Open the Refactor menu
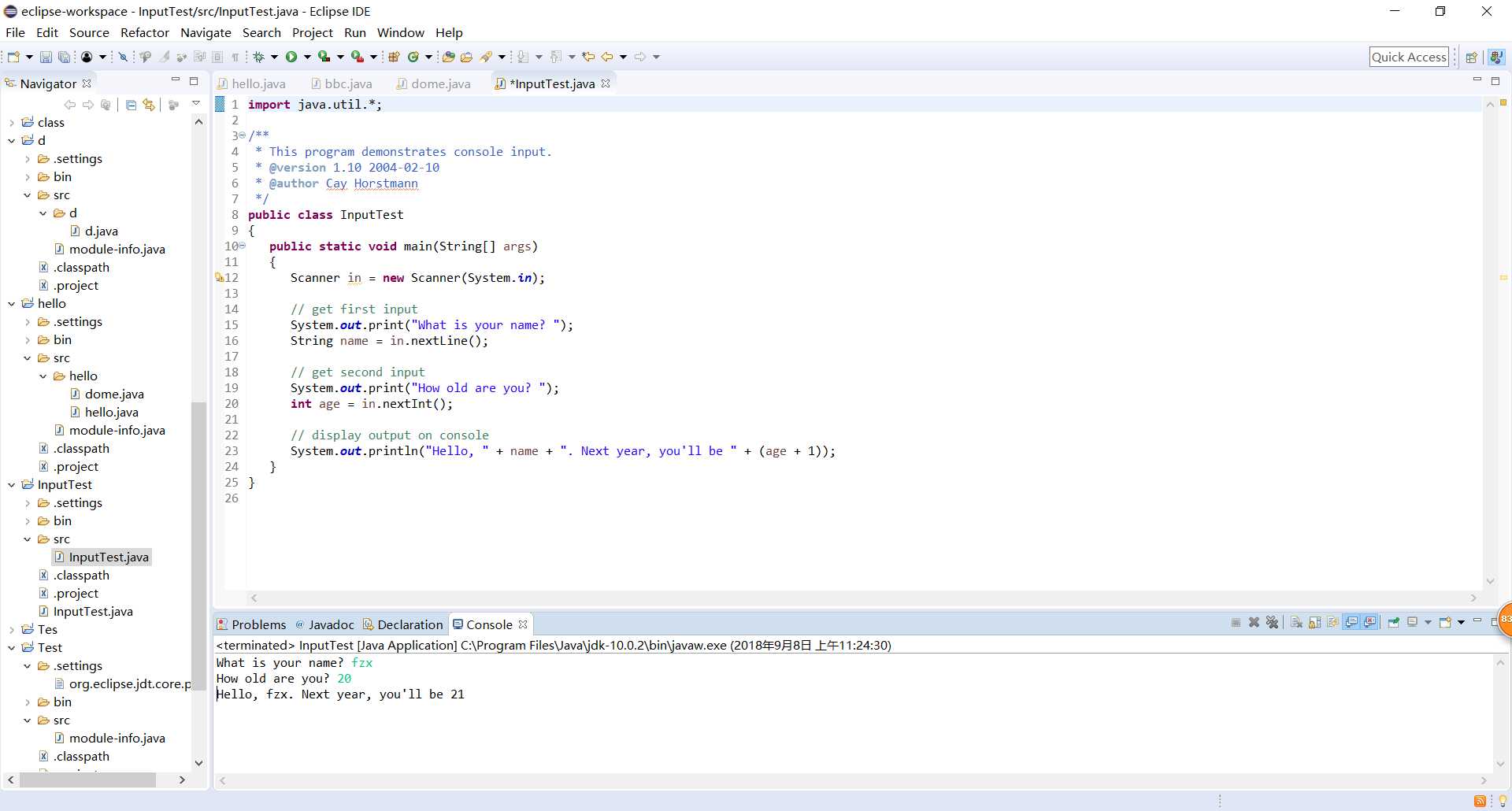The image size is (1512, 811). click(x=145, y=32)
